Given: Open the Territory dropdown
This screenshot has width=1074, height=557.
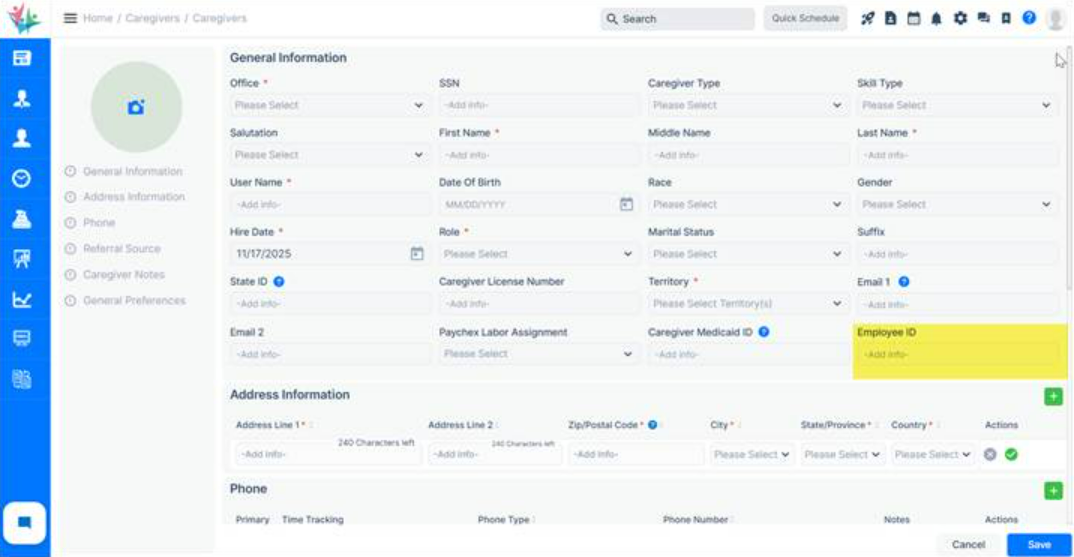Looking at the screenshot, I should 748,304.
